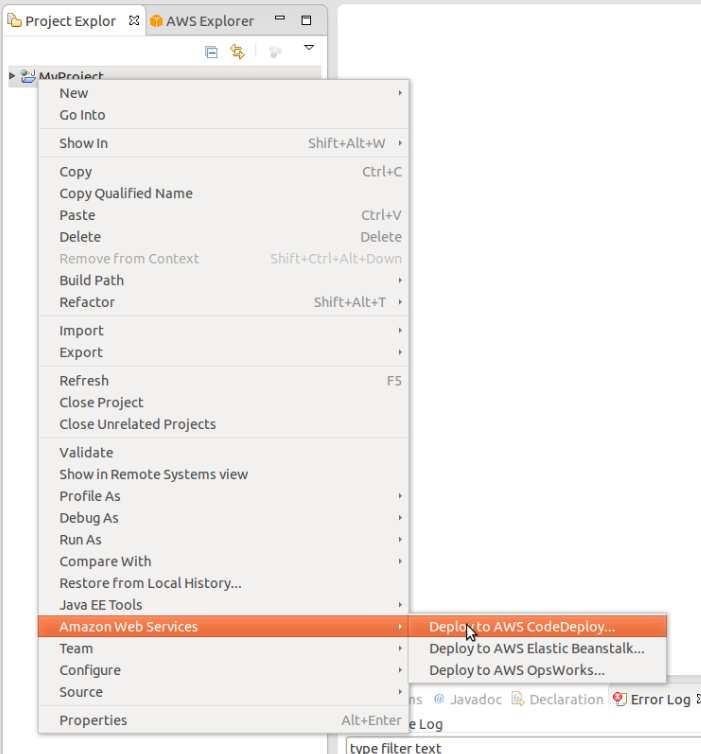Select Show in Remote Systems view
The width and height of the screenshot is (701, 754).
[224, 474]
